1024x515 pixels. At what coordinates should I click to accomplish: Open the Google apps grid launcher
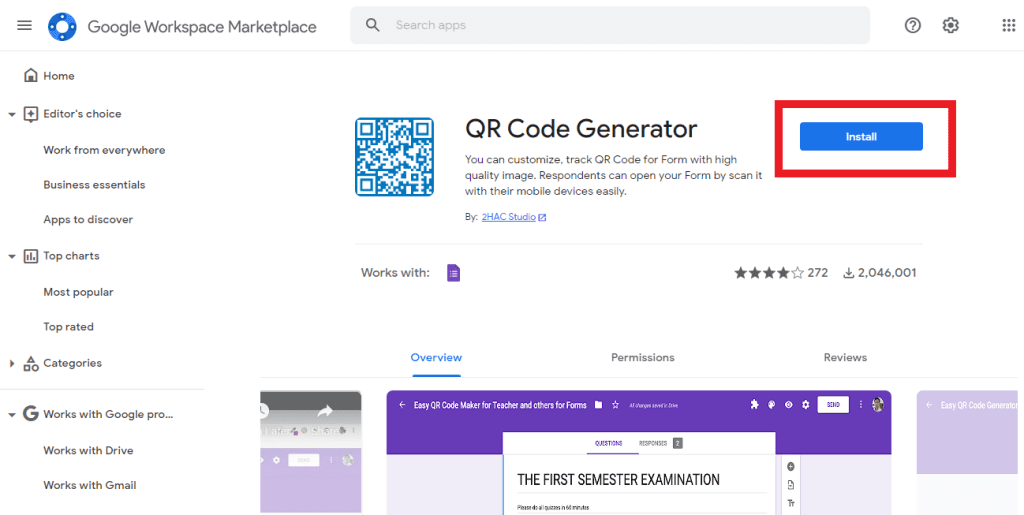tap(1008, 26)
